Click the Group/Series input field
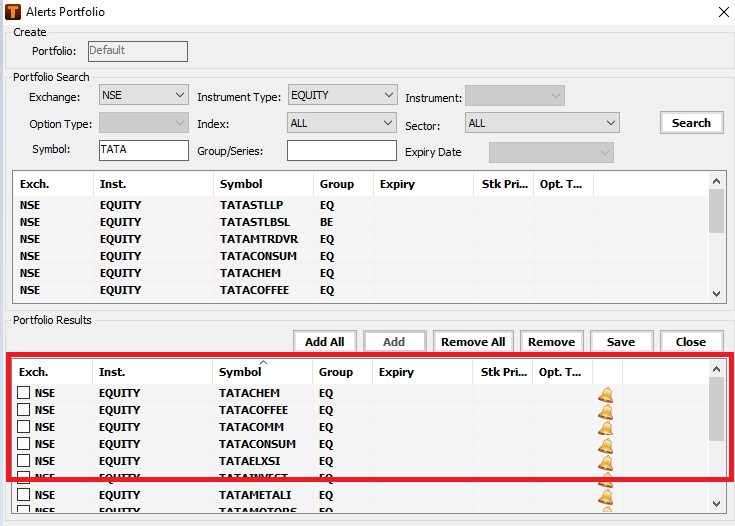The width and height of the screenshot is (735, 526). [x=342, y=150]
